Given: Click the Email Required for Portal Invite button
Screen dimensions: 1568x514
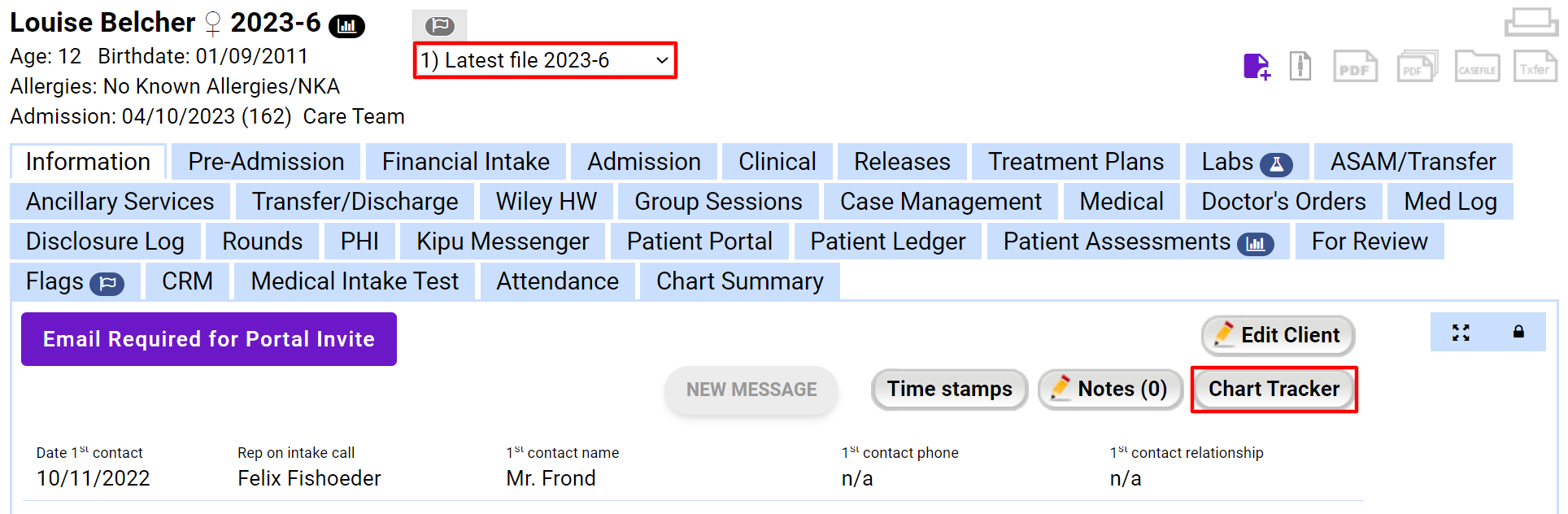Looking at the screenshot, I should 209,339.
